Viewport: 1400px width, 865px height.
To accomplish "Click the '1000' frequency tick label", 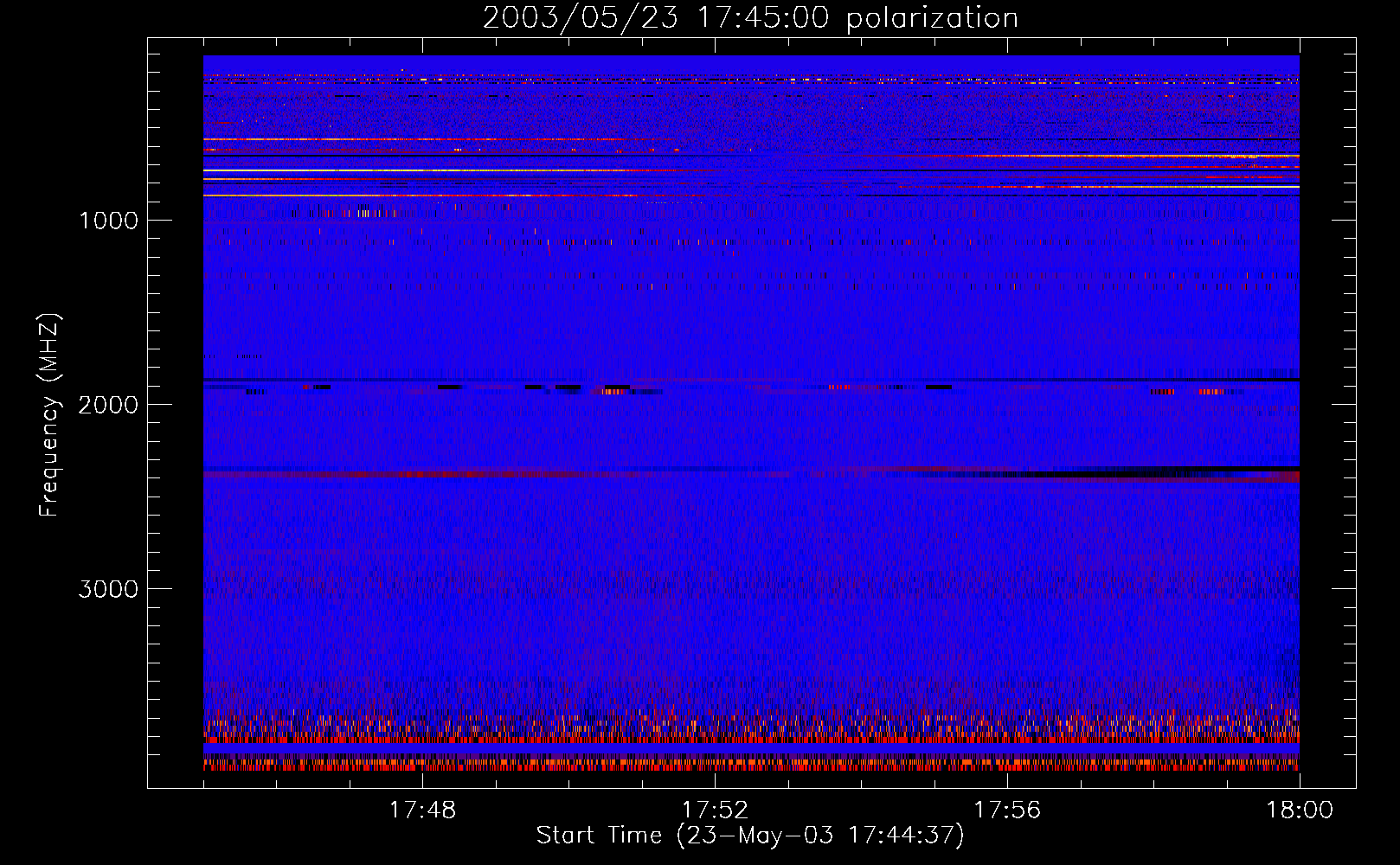I will pyautogui.click(x=108, y=221).
